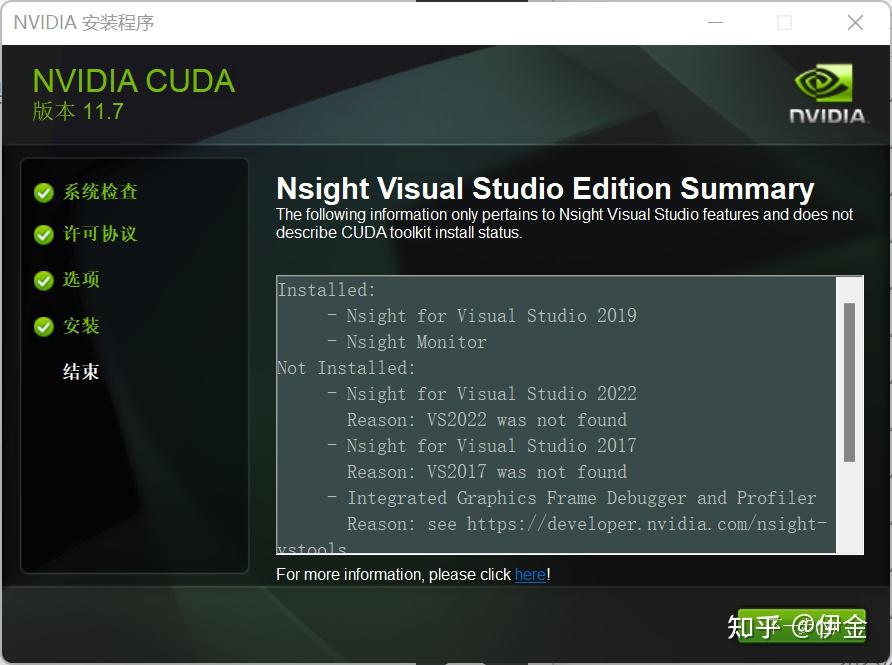This screenshot has height=665, width=892.
Task: Click the Nsight Visual Studio Edition Summary heading
Action: pyautogui.click(x=545, y=189)
